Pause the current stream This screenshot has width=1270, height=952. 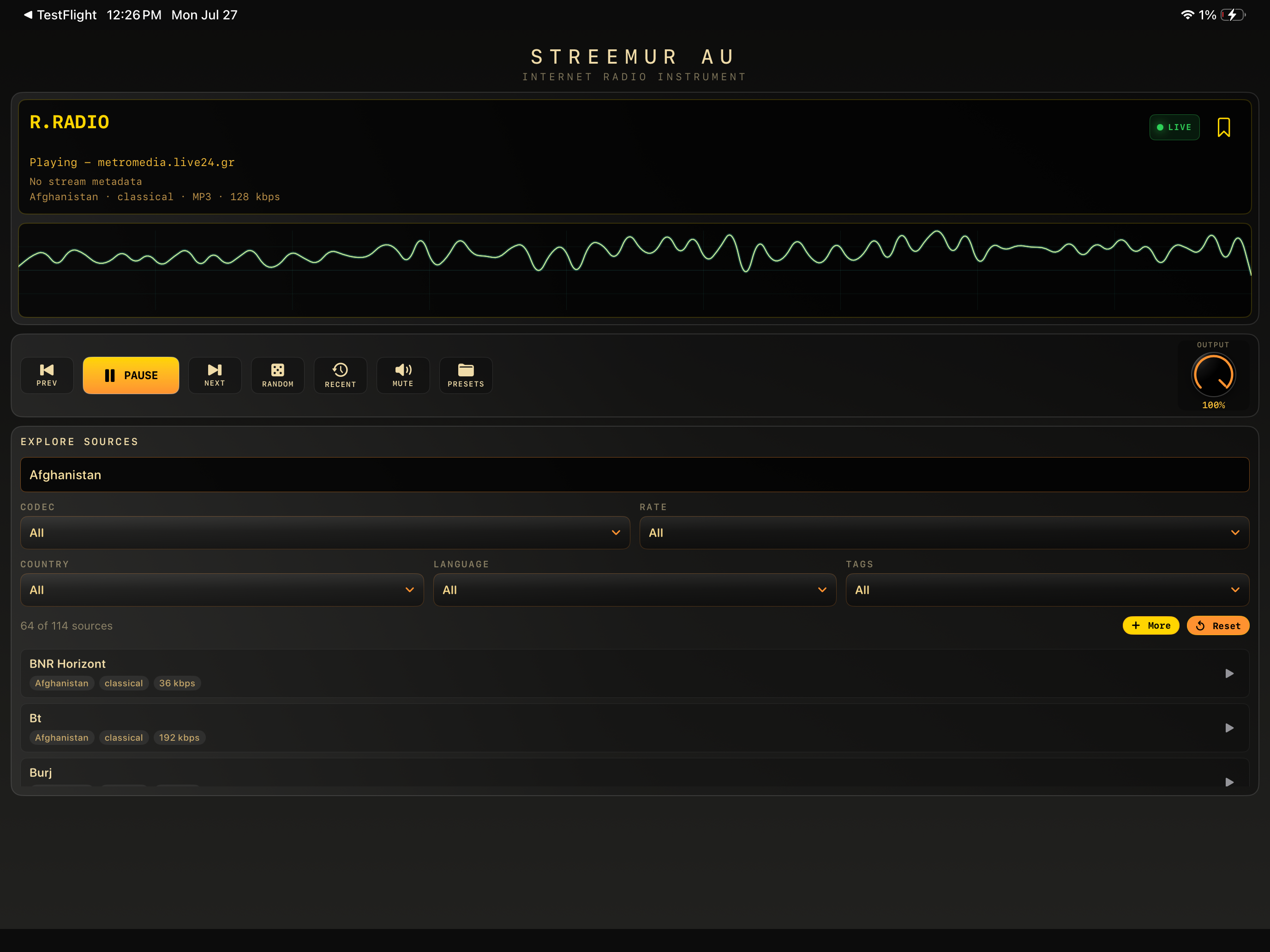pyautogui.click(x=131, y=375)
